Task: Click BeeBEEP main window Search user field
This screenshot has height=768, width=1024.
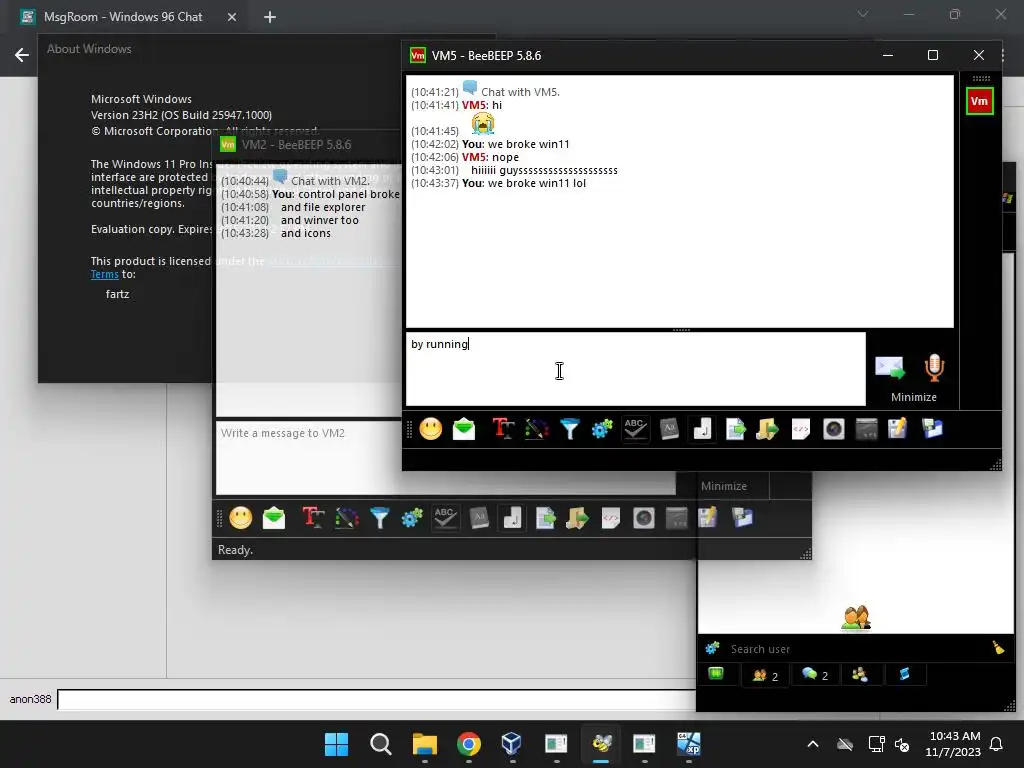Action: pos(856,648)
